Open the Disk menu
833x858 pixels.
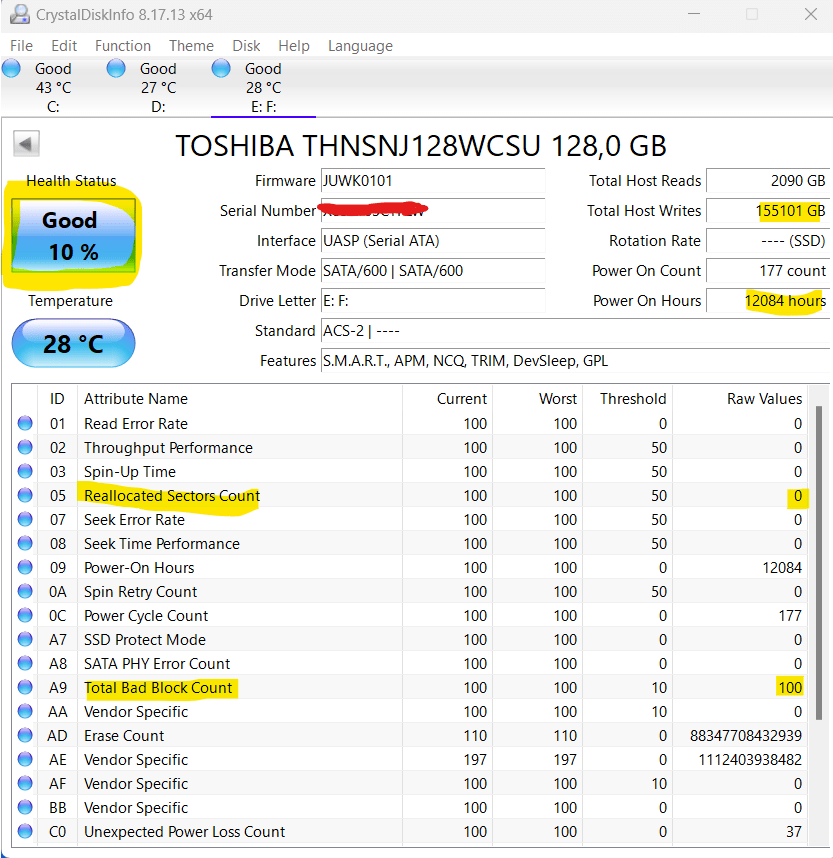click(245, 46)
